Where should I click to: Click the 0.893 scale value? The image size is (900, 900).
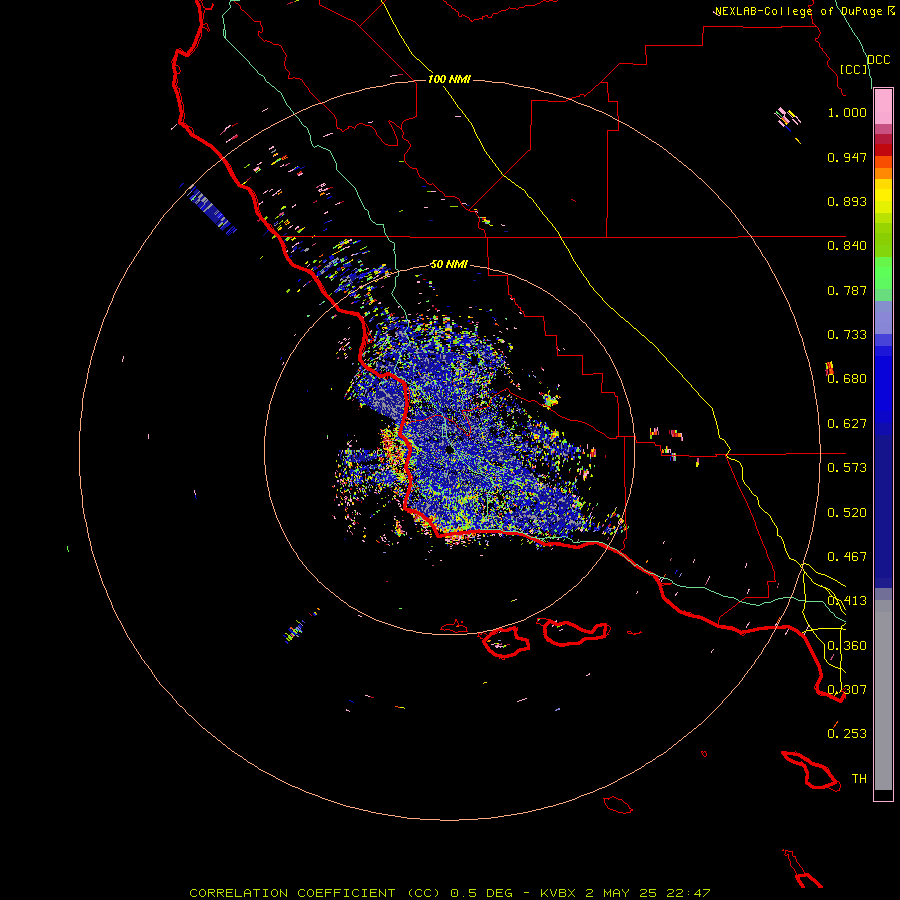tap(847, 201)
